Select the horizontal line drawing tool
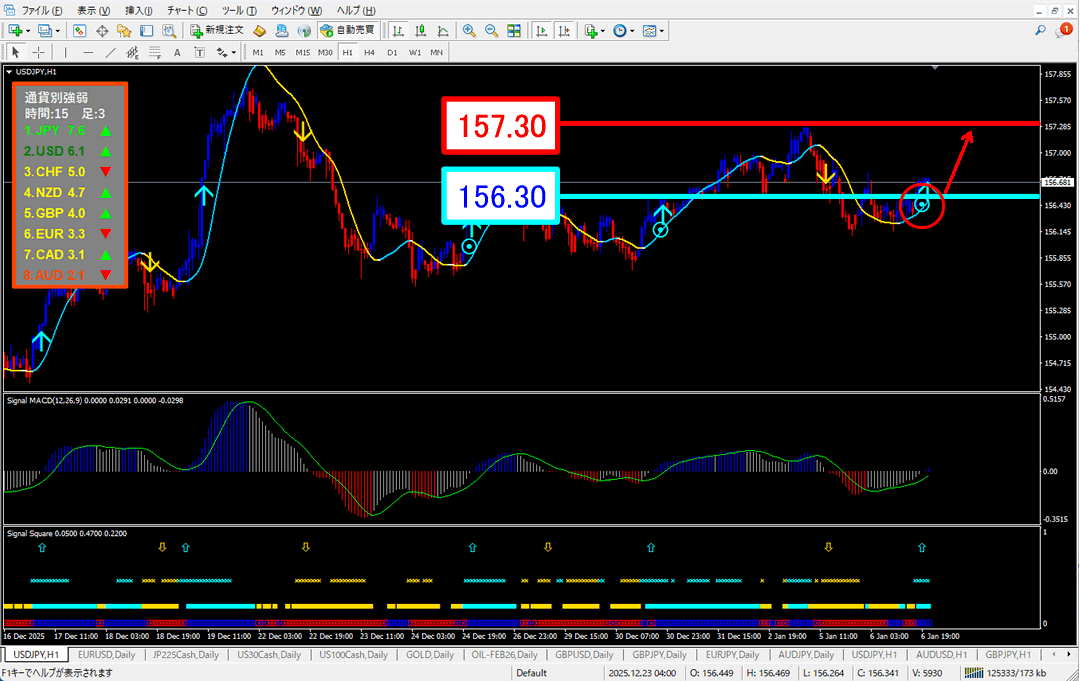 pyautogui.click(x=89, y=52)
